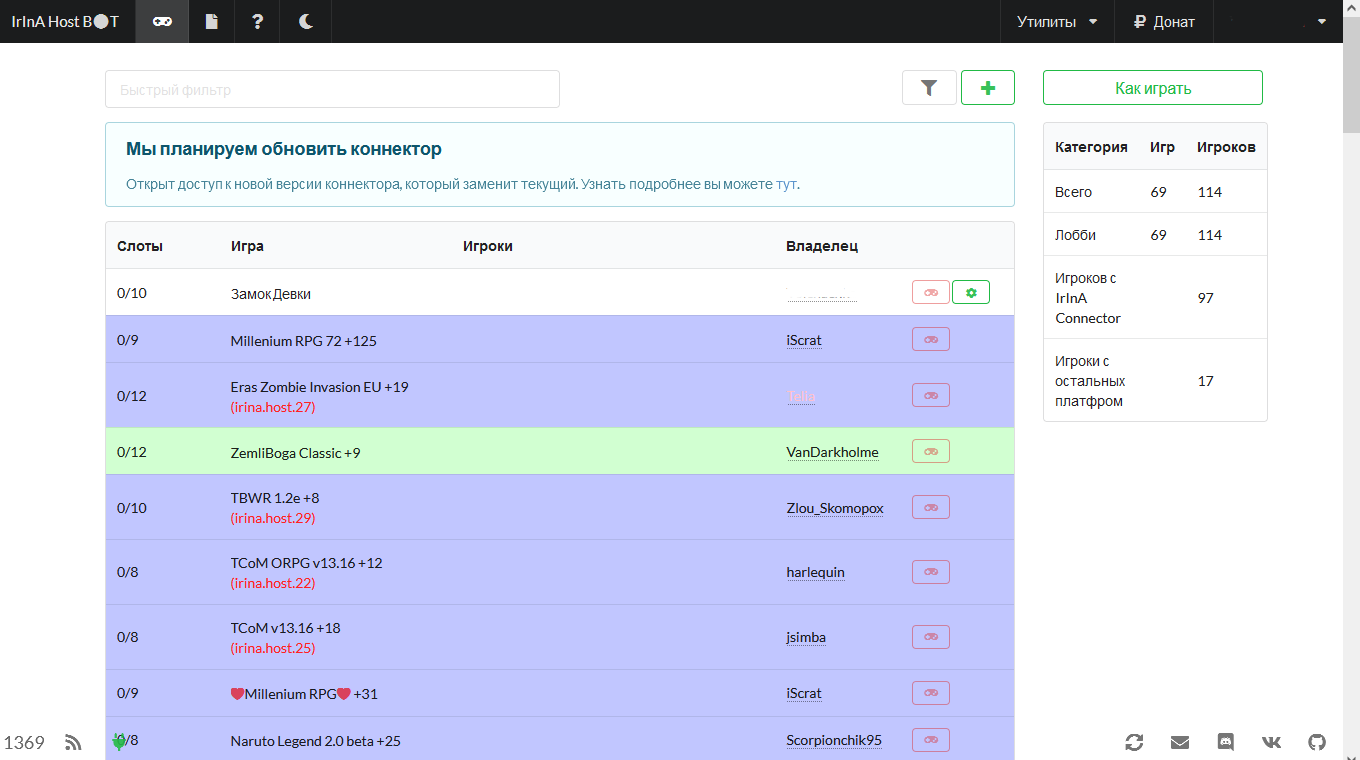Click the red (irina.host.27) label
Image resolution: width=1360 pixels, height=760 pixels.
(273, 408)
